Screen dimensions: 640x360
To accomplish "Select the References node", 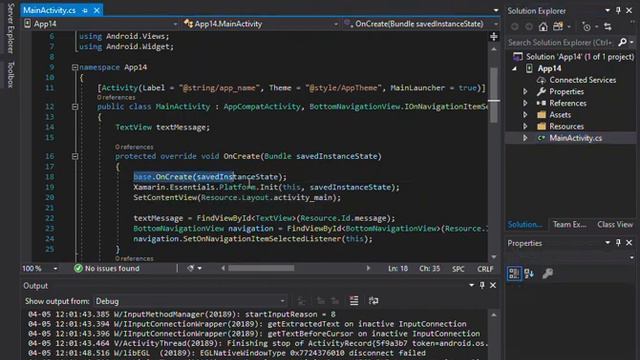I will (x=568, y=103).
